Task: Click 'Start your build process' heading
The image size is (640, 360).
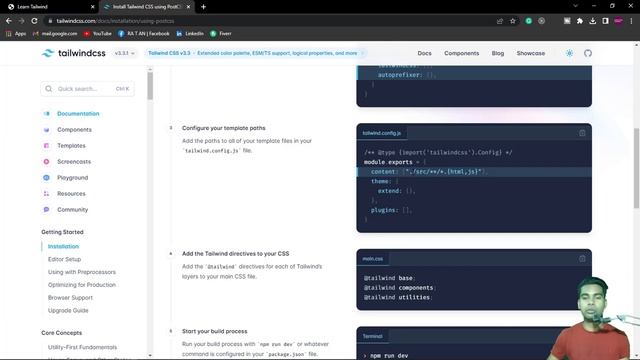Action: coord(215,331)
